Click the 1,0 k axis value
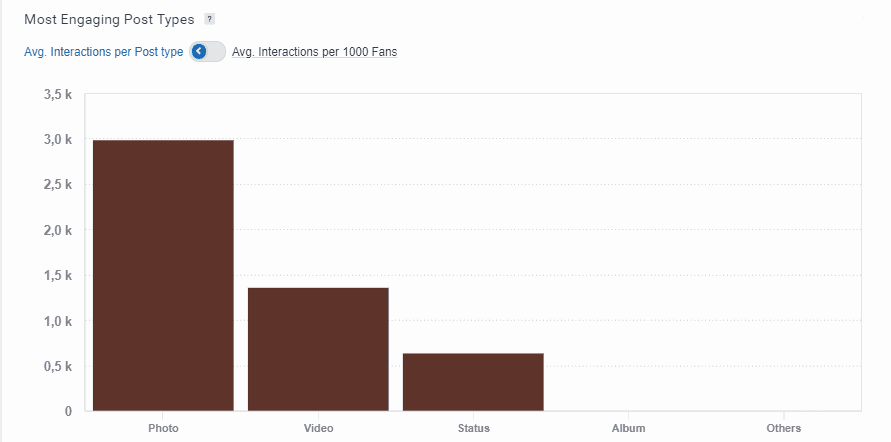Image resolution: width=891 pixels, height=442 pixels. pos(58,321)
